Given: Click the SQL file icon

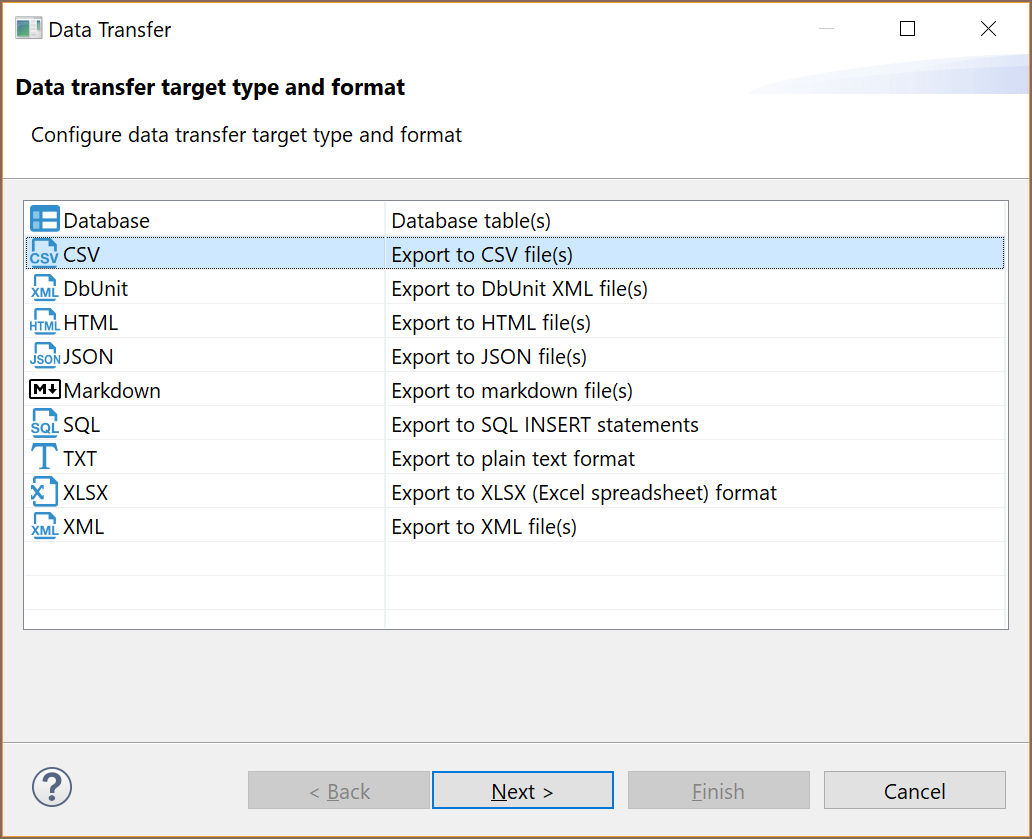Looking at the screenshot, I should click(x=45, y=424).
